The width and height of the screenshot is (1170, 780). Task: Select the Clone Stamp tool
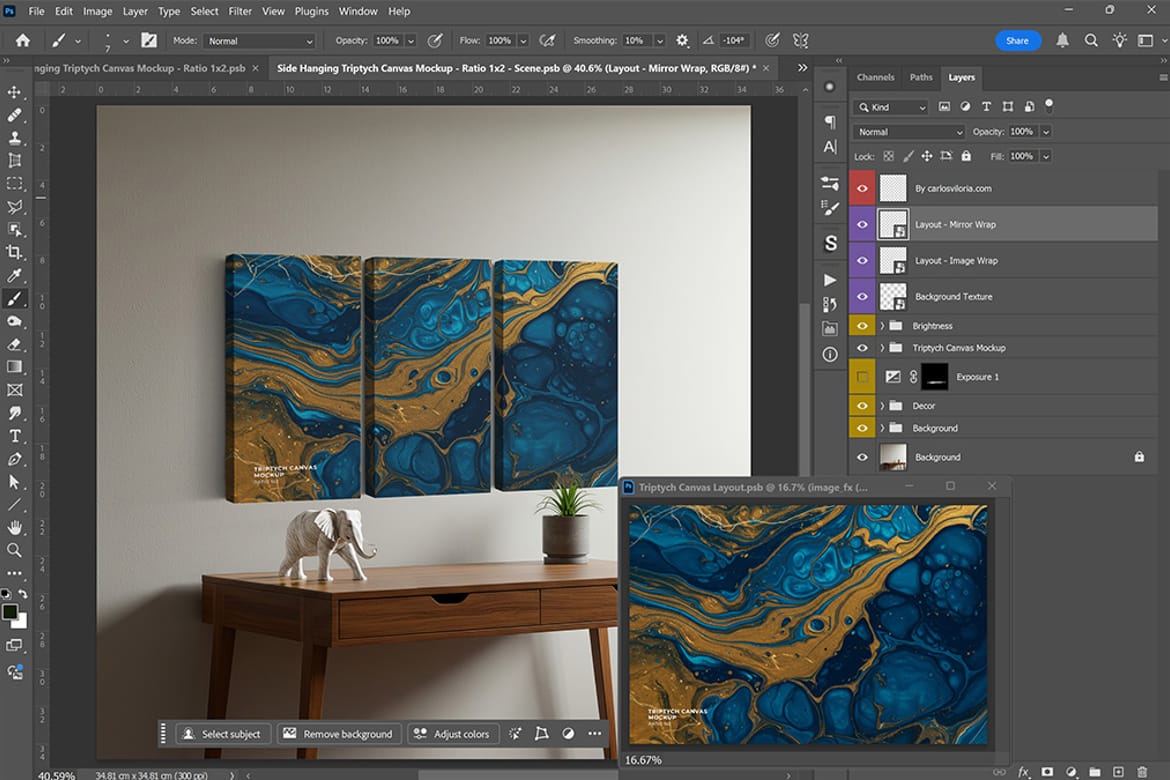[14, 138]
